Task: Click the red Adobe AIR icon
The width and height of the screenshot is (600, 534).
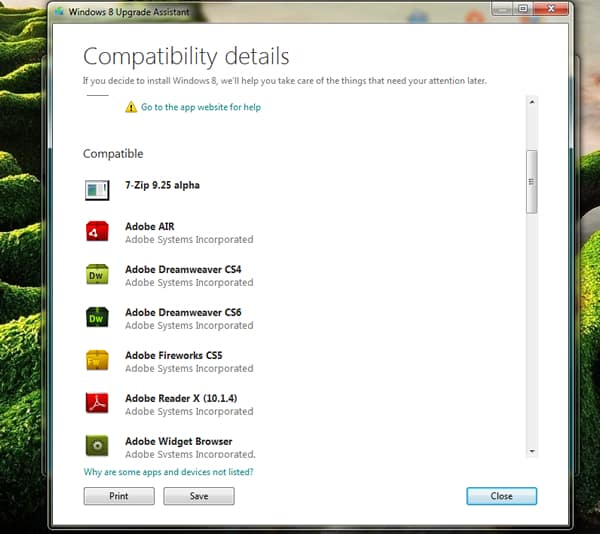Action: point(97,232)
